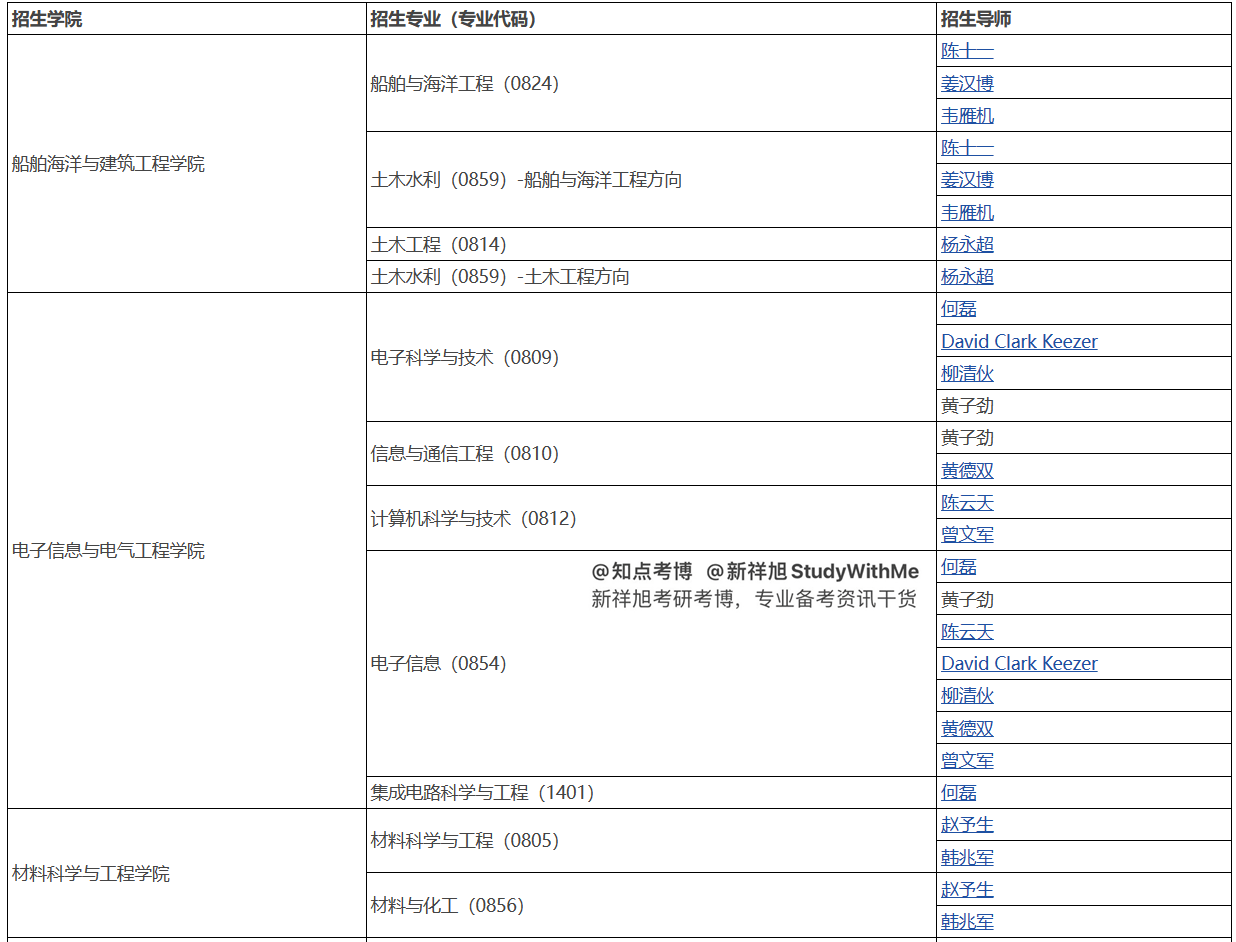This screenshot has width=1236, height=942.
Task: Open 赵予生 link under 材料与化工 (0856)
Action: 967,889
